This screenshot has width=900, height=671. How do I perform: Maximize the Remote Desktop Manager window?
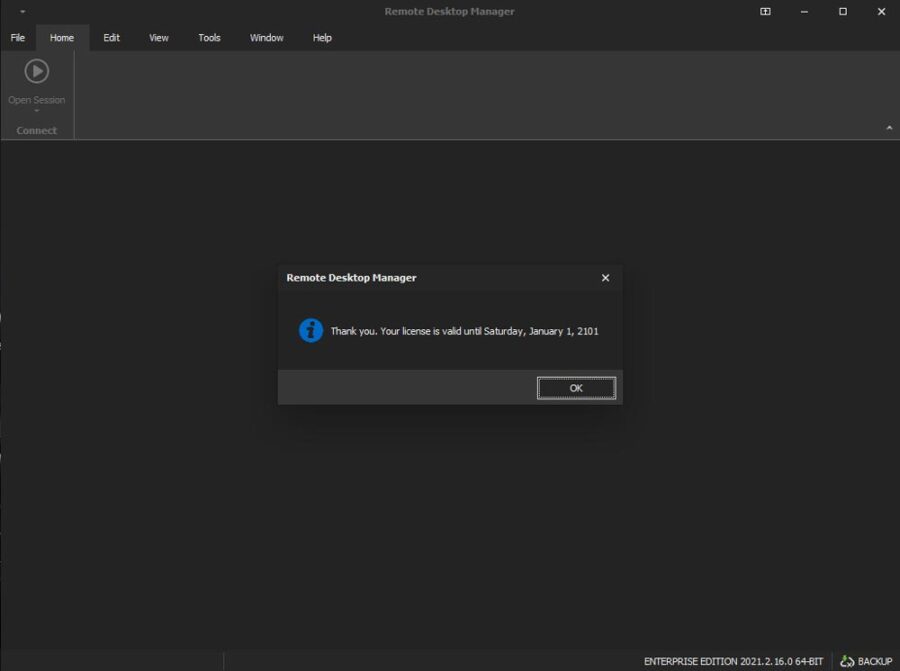point(843,11)
